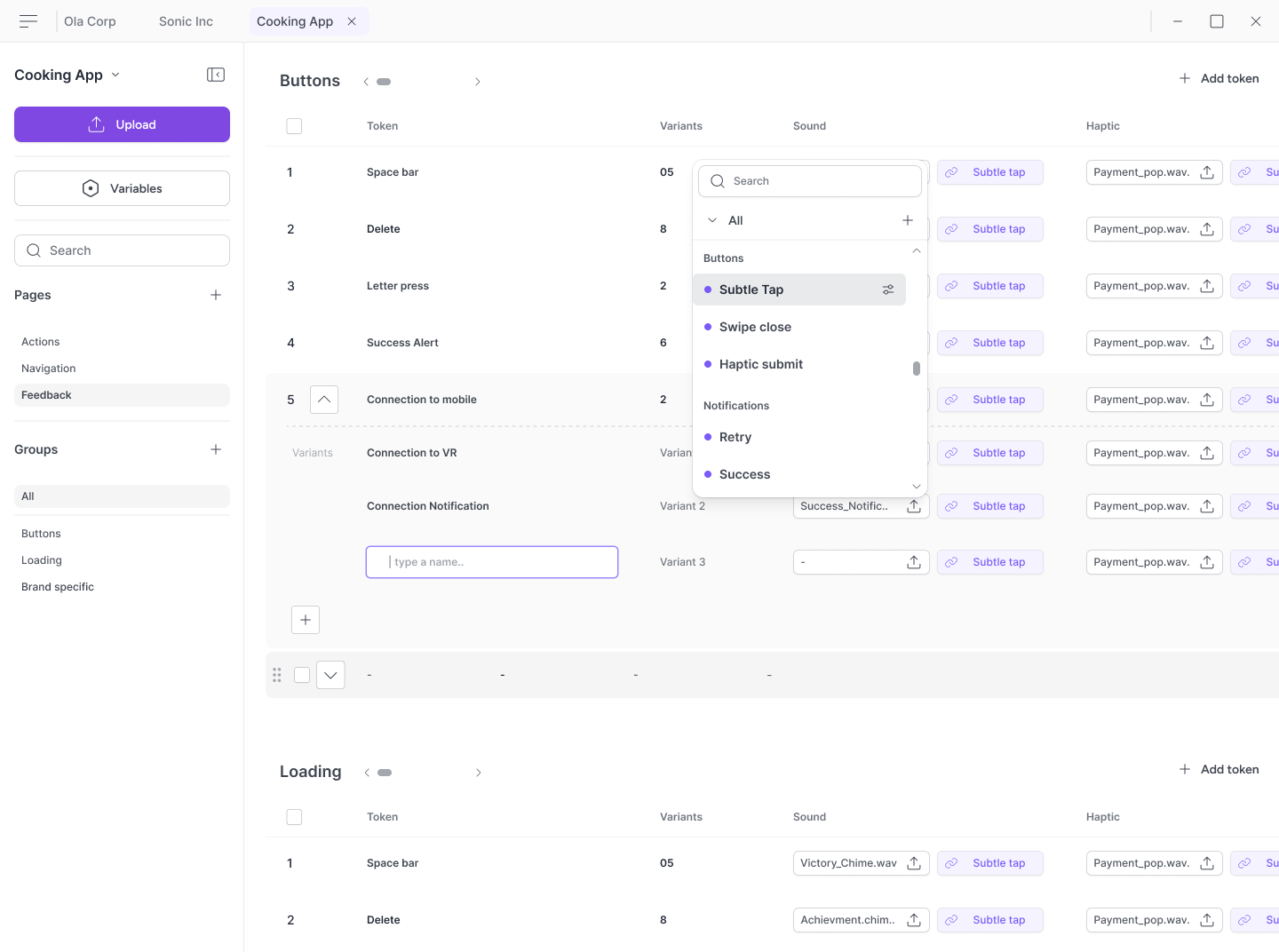Select all tokens checkbox in Loading table
The image size is (1279, 952).
coord(294,817)
